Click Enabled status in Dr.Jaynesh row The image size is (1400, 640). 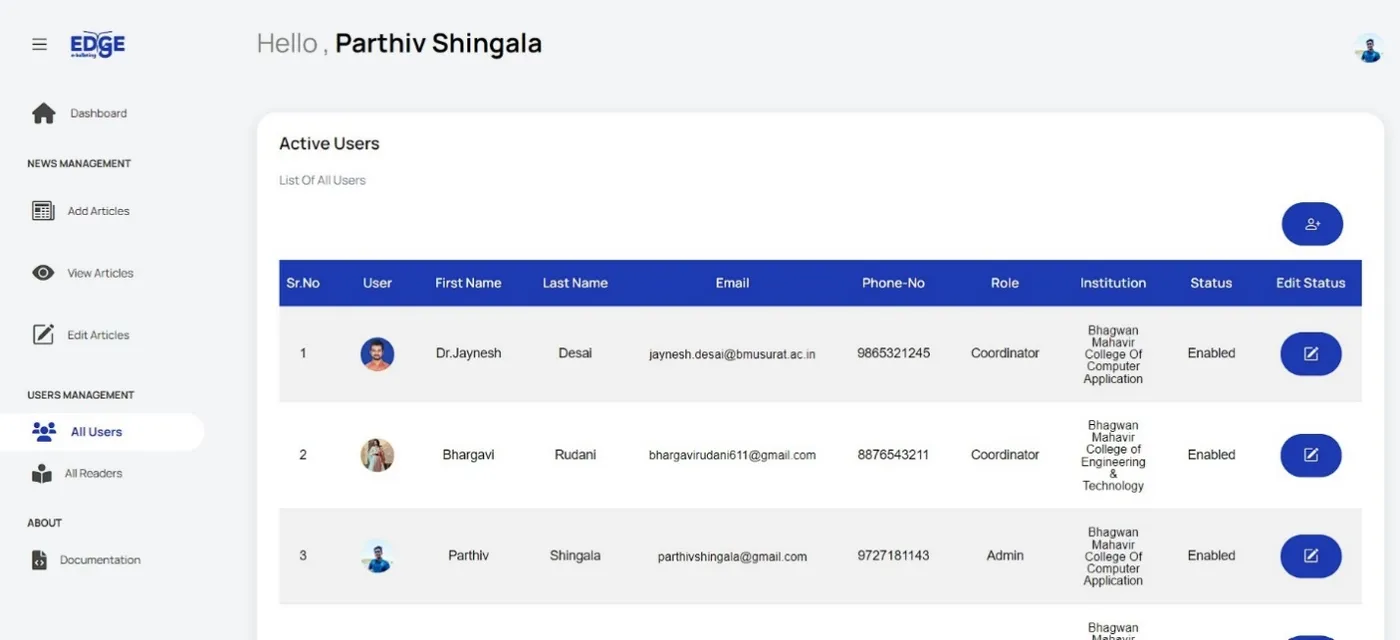(1211, 353)
